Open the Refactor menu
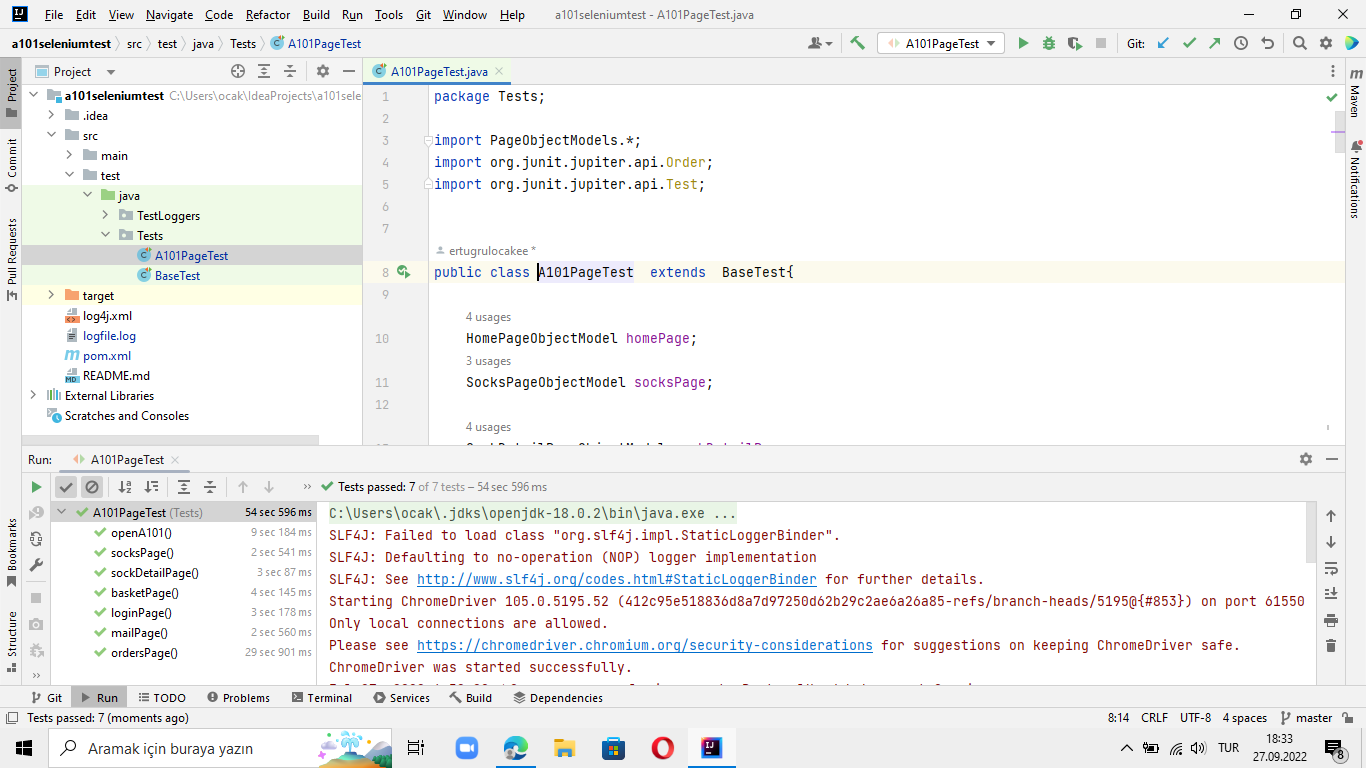The image size is (1366, 768). tap(268, 15)
